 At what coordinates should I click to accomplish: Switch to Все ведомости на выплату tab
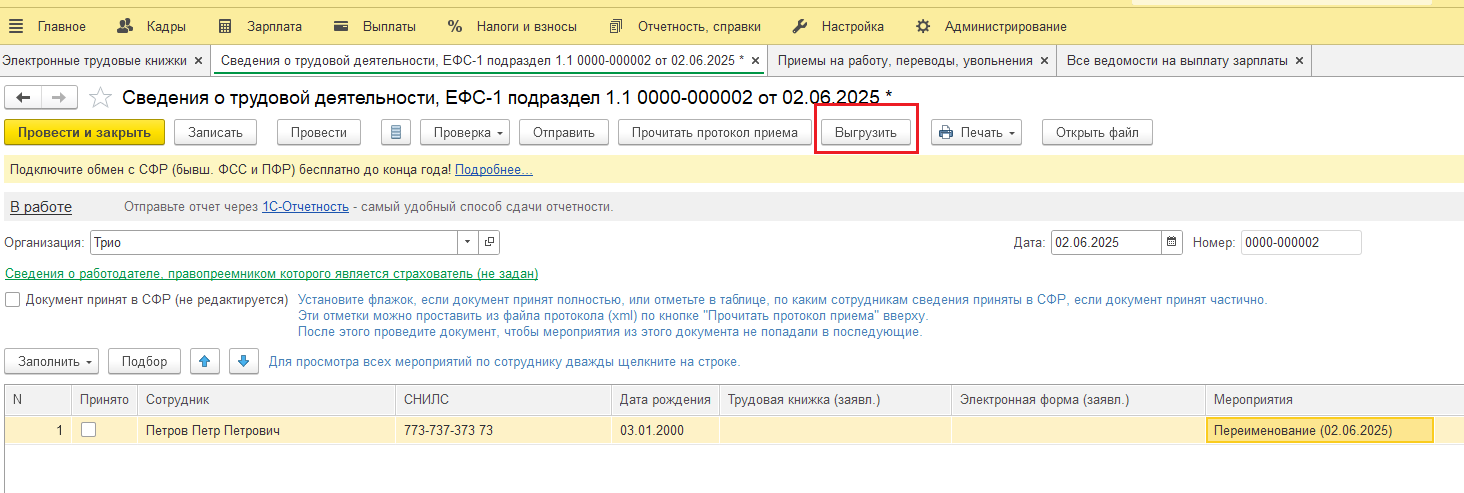point(1177,61)
